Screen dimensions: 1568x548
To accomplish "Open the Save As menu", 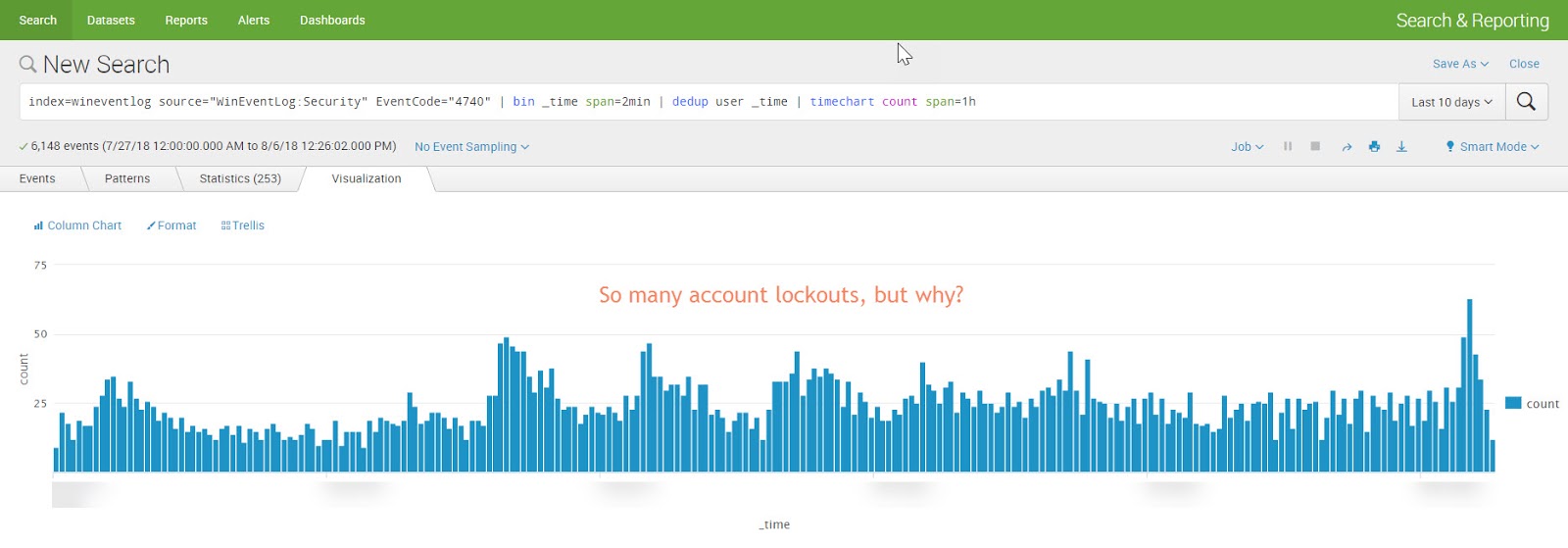I will tap(1460, 64).
